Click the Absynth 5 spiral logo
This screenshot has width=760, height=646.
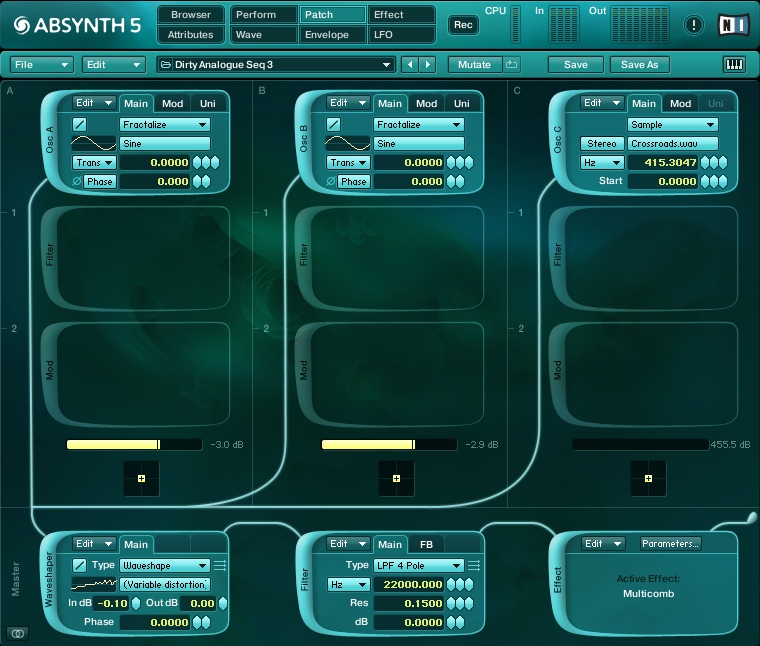click(22, 25)
